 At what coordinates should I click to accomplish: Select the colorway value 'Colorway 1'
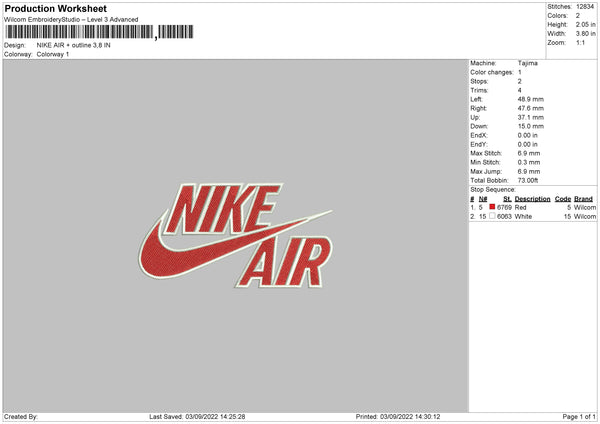[53, 54]
